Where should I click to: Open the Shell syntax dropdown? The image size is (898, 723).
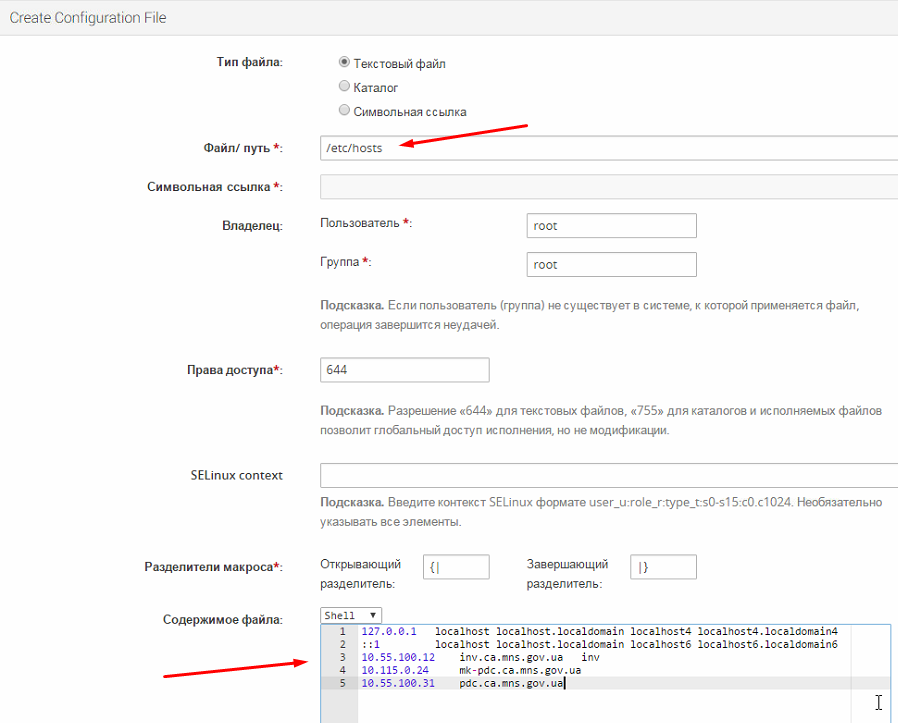pyautogui.click(x=351, y=615)
